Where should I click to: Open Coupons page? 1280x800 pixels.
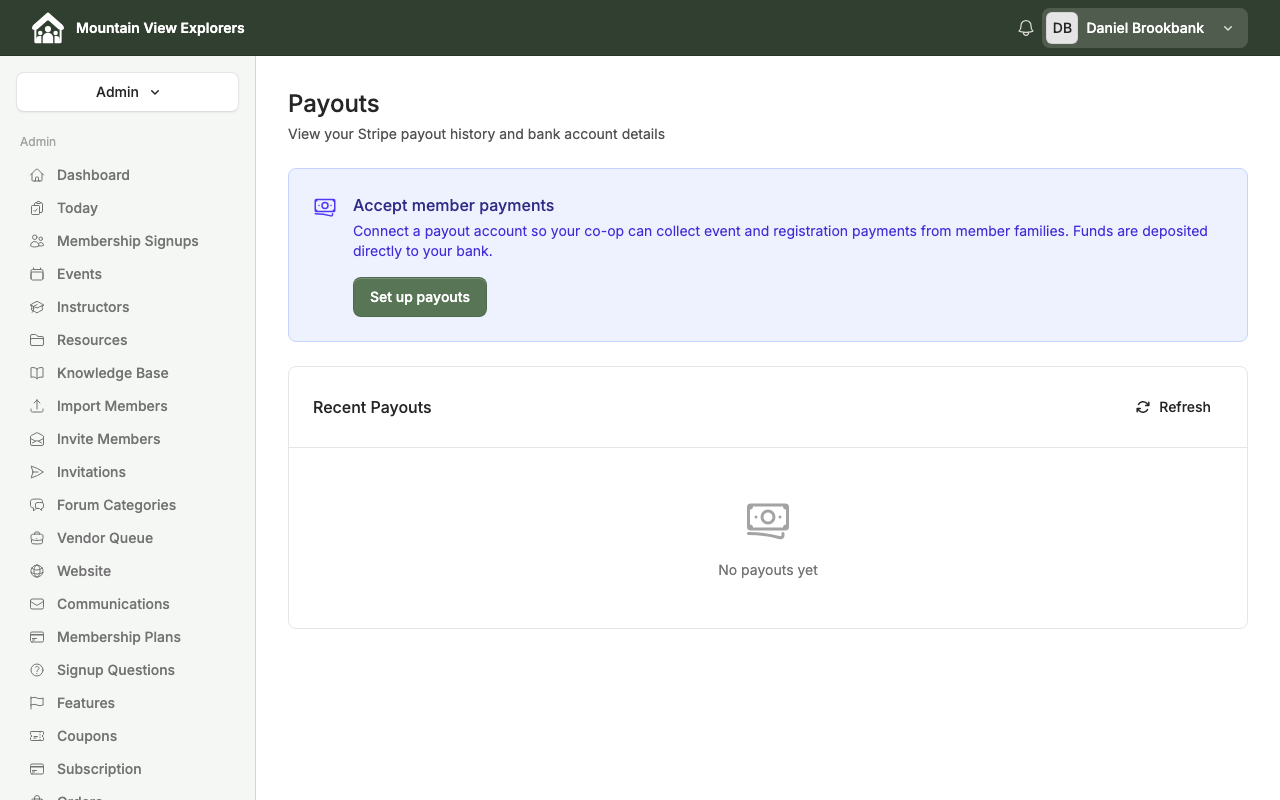coord(87,736)
